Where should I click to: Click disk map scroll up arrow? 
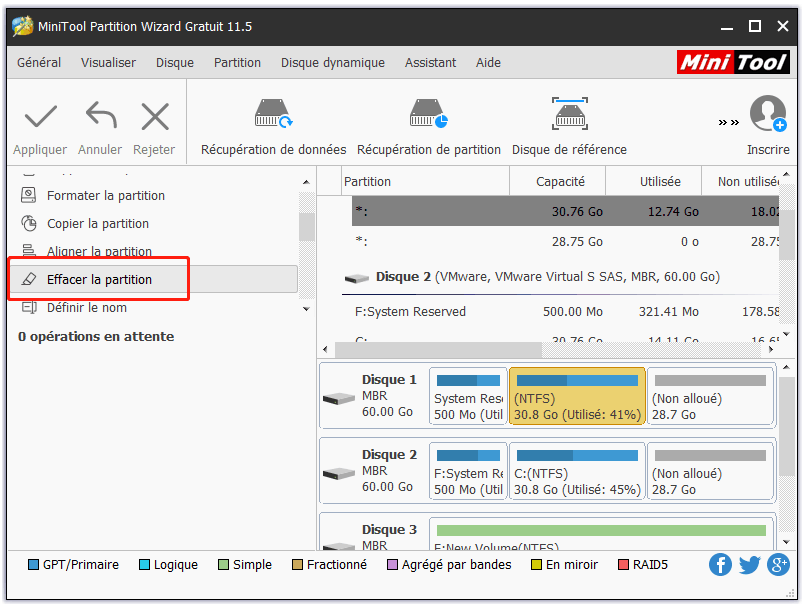coord(787,367)
